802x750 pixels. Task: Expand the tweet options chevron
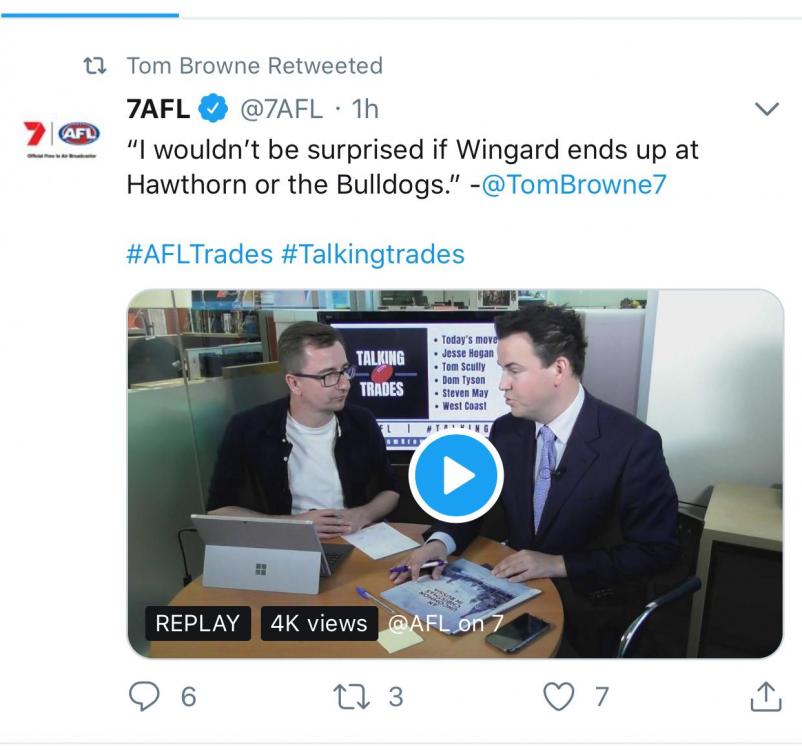click(x=764, y=108)
